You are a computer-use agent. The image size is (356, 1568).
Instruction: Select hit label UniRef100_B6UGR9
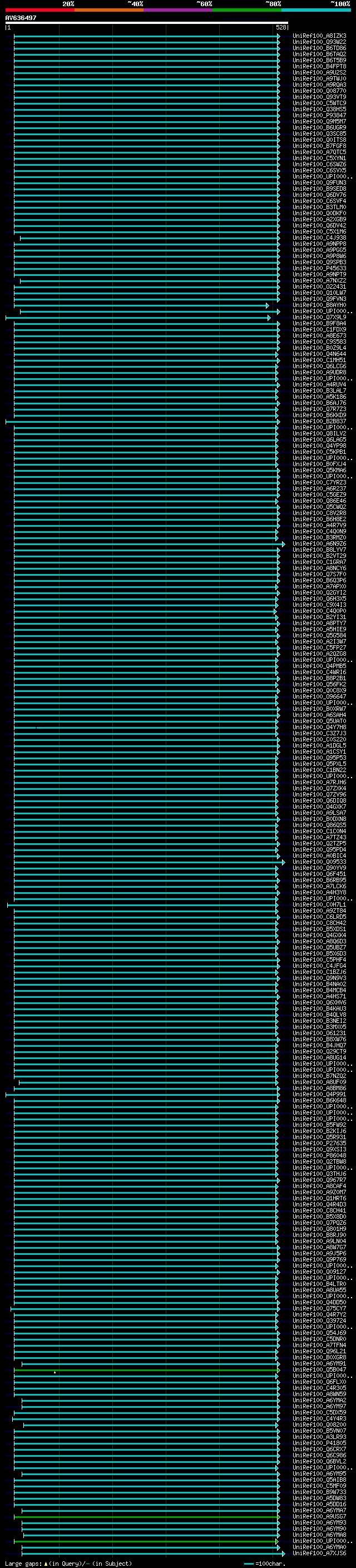point(319,127)
